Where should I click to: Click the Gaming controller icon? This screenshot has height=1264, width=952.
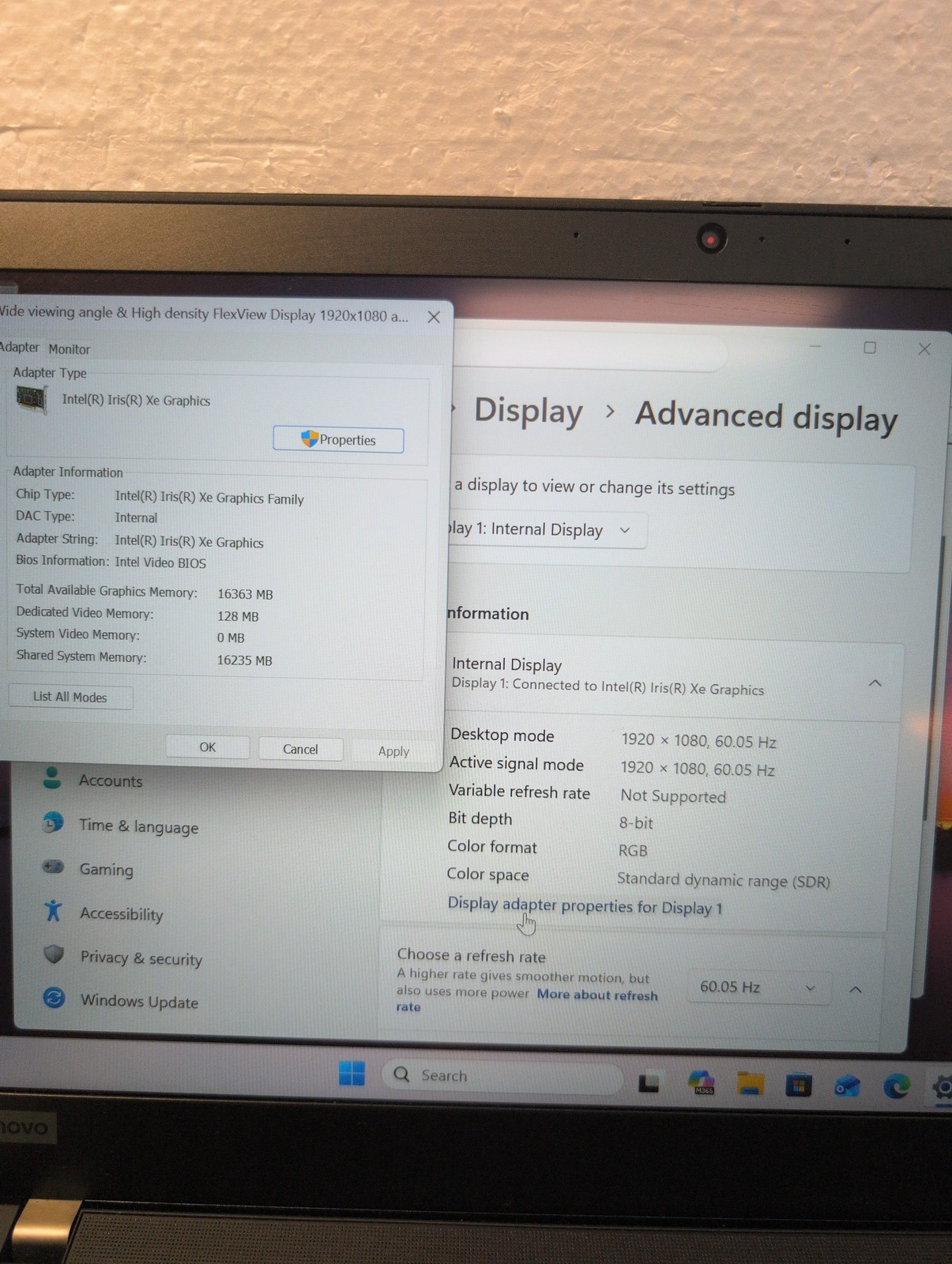tap(53, 867)
